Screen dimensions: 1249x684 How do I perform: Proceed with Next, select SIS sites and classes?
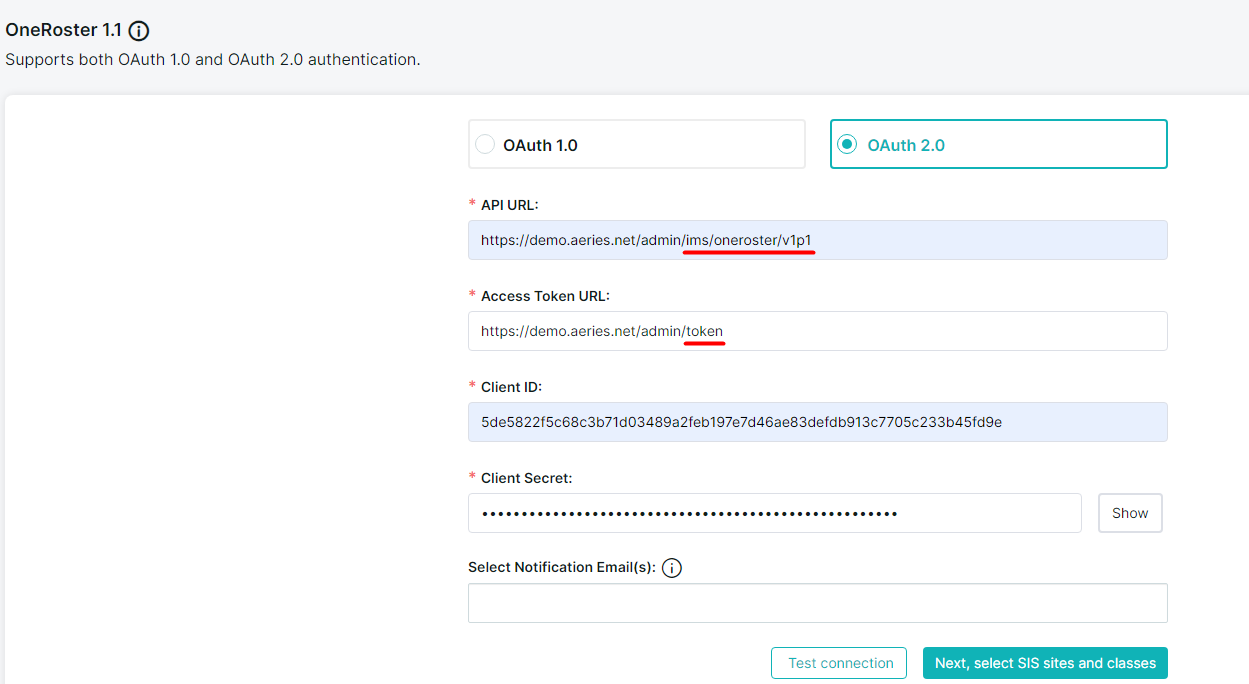point(1044,663)
